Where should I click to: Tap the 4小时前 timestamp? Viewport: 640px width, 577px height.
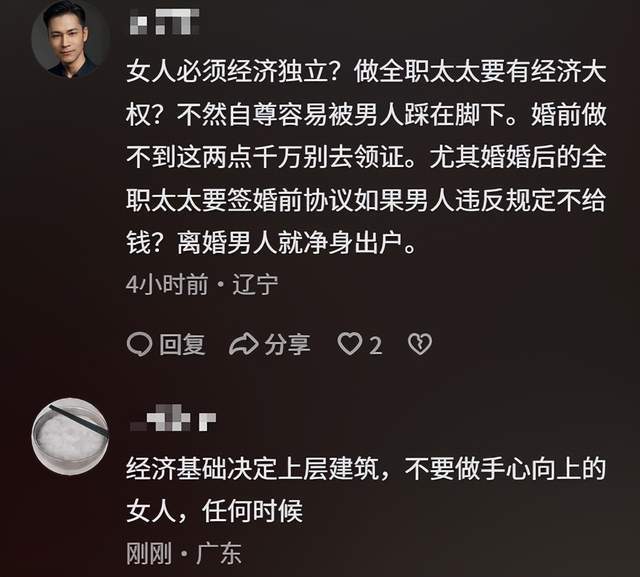click(167, 284)
